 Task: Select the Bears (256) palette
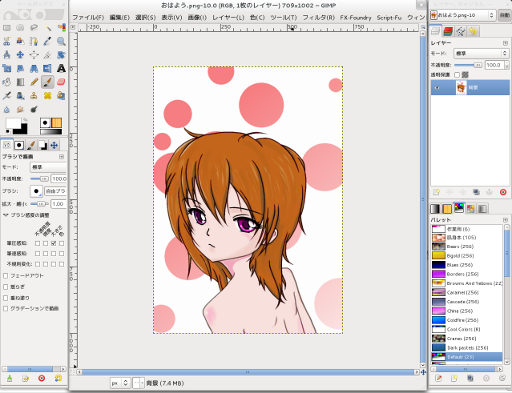(467, 246)
